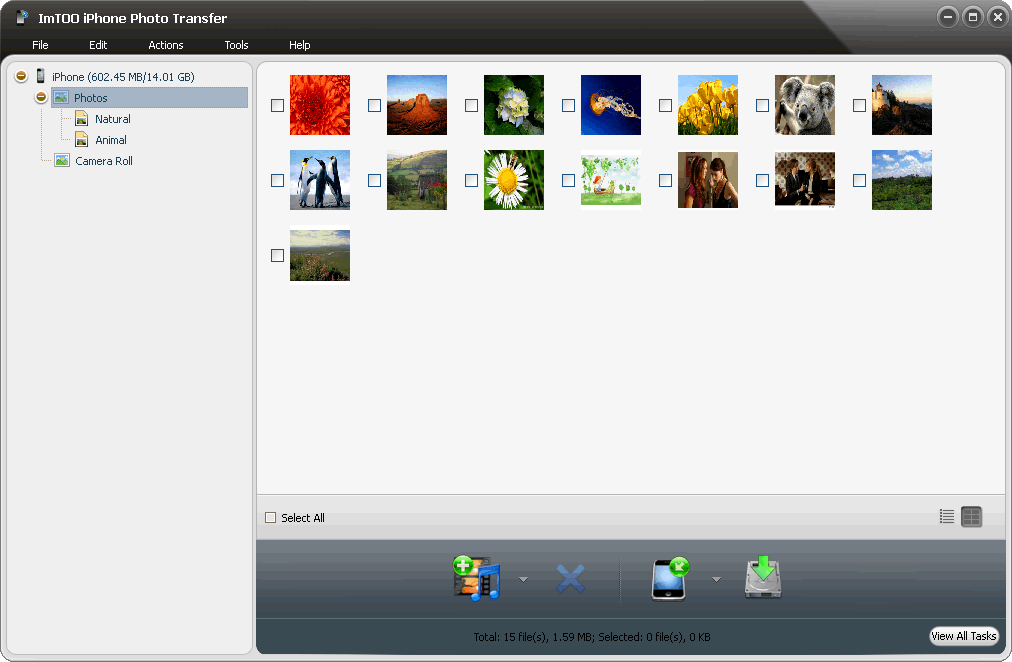This screenshot has width=1012, height=662.
Task: Collapse the Photos tree node
Action: point(41,98)
